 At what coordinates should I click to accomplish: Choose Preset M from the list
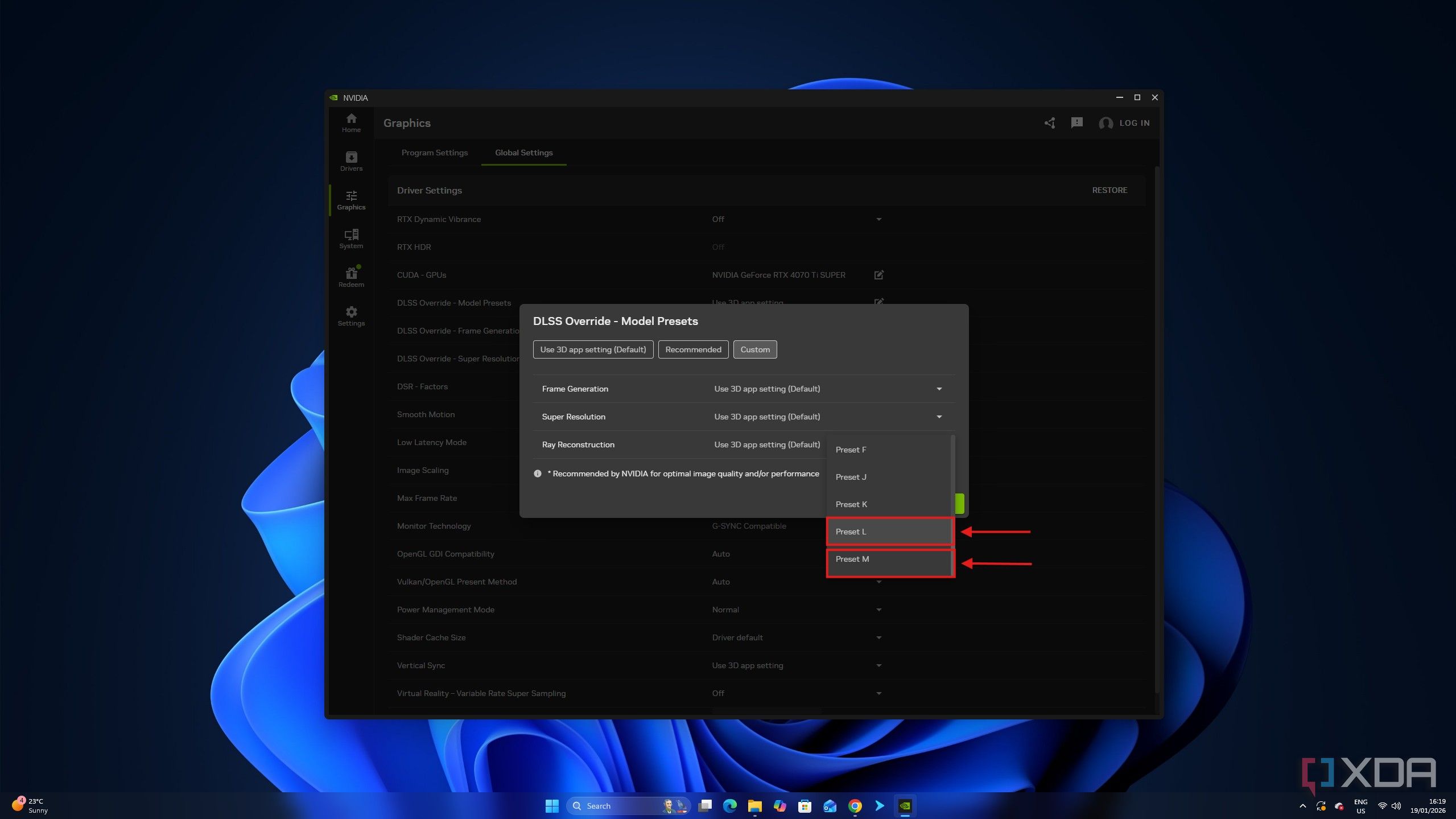tap(888, 559)
